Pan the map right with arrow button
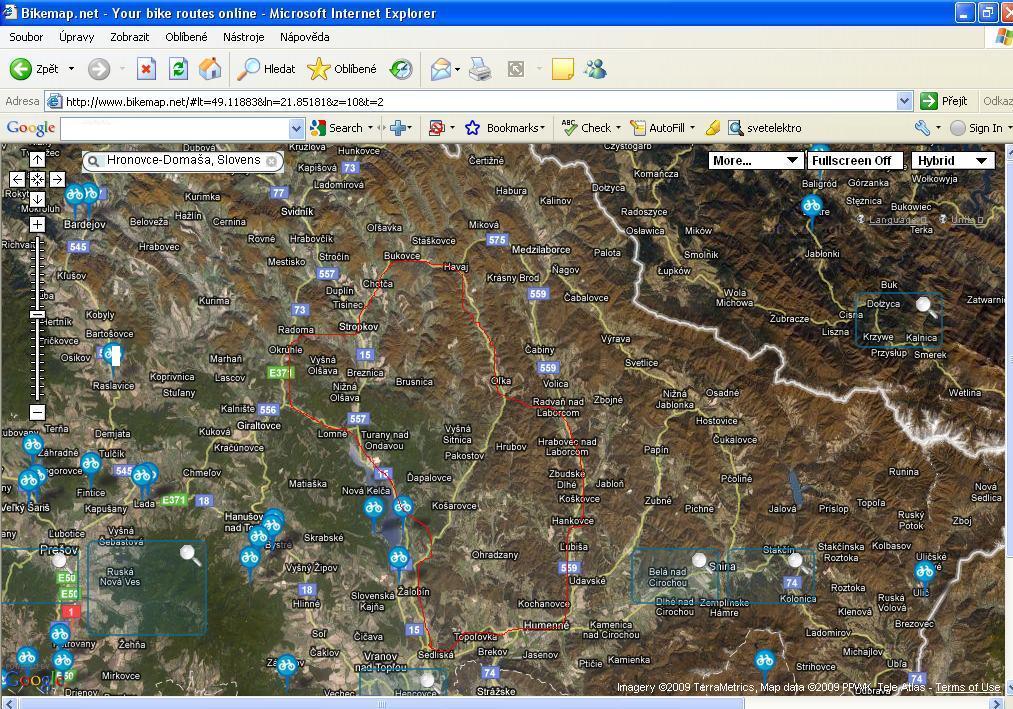1013x709 pixels. (57, 180)
